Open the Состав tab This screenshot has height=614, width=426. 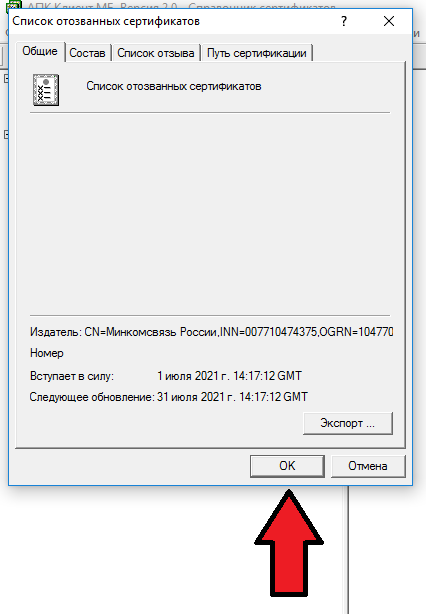click(87, 53)
